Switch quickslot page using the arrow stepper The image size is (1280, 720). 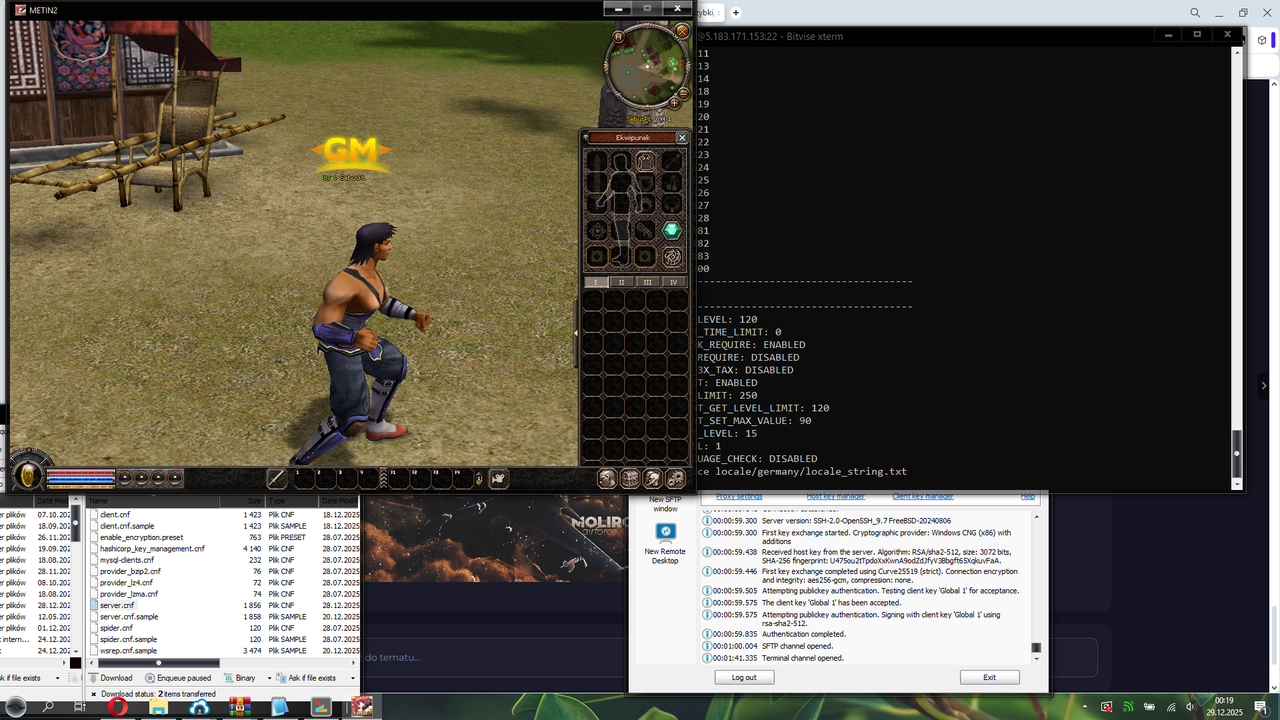[480, 479]
